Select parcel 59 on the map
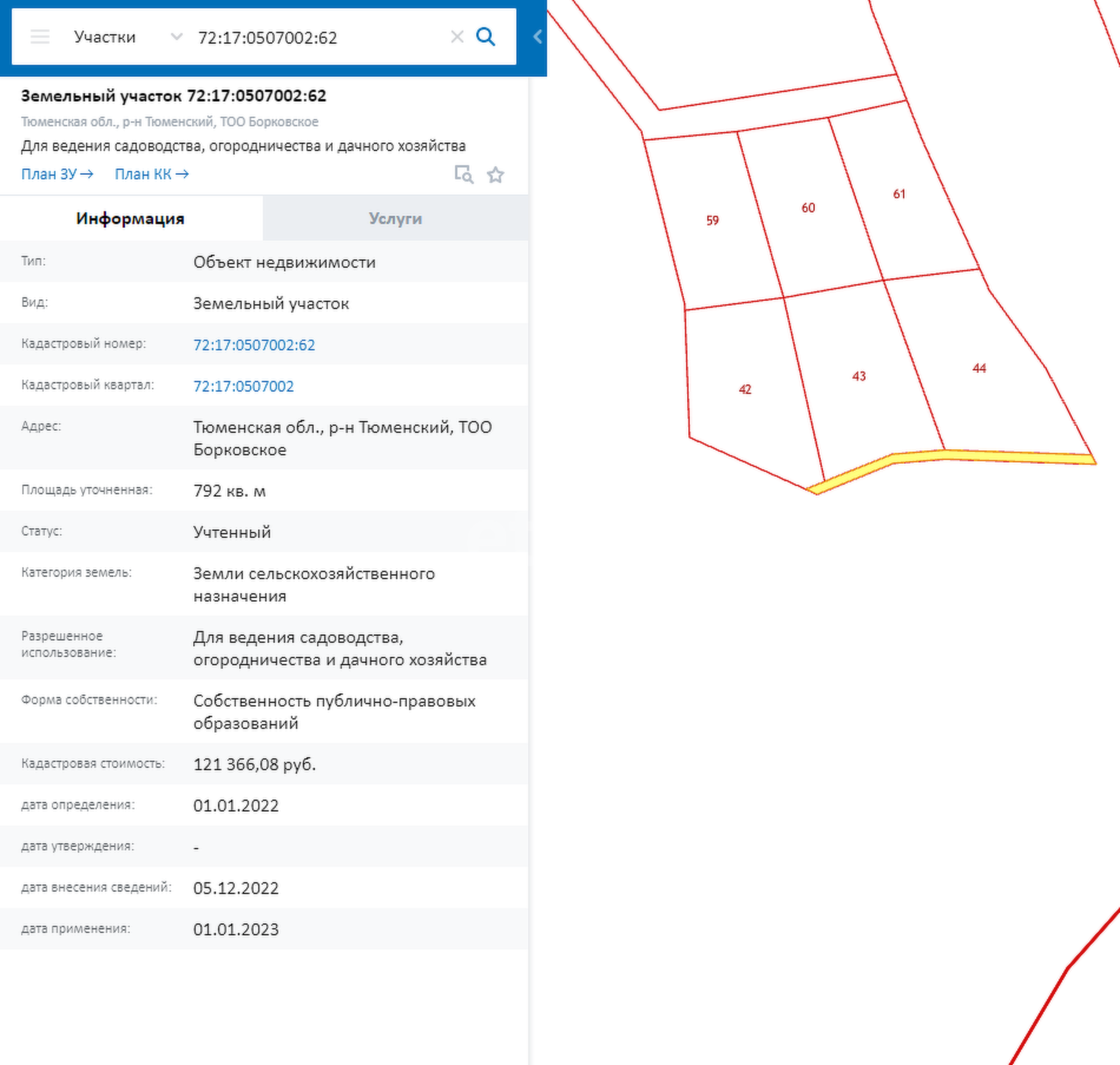 [x=713, y=220]
